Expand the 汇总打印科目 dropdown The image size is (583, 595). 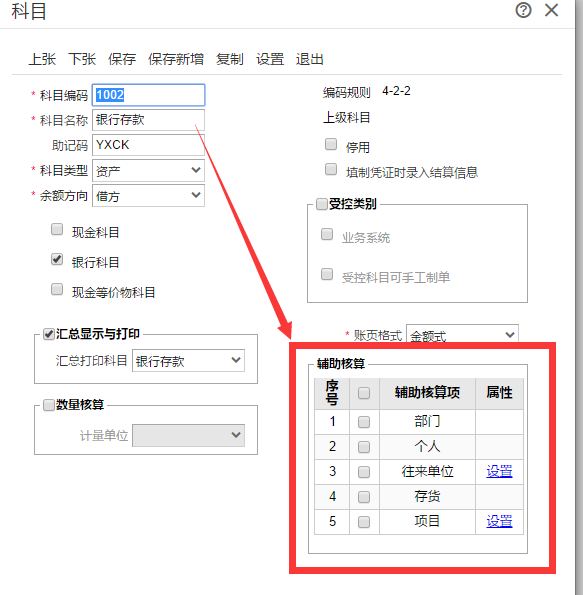[188, 360]
